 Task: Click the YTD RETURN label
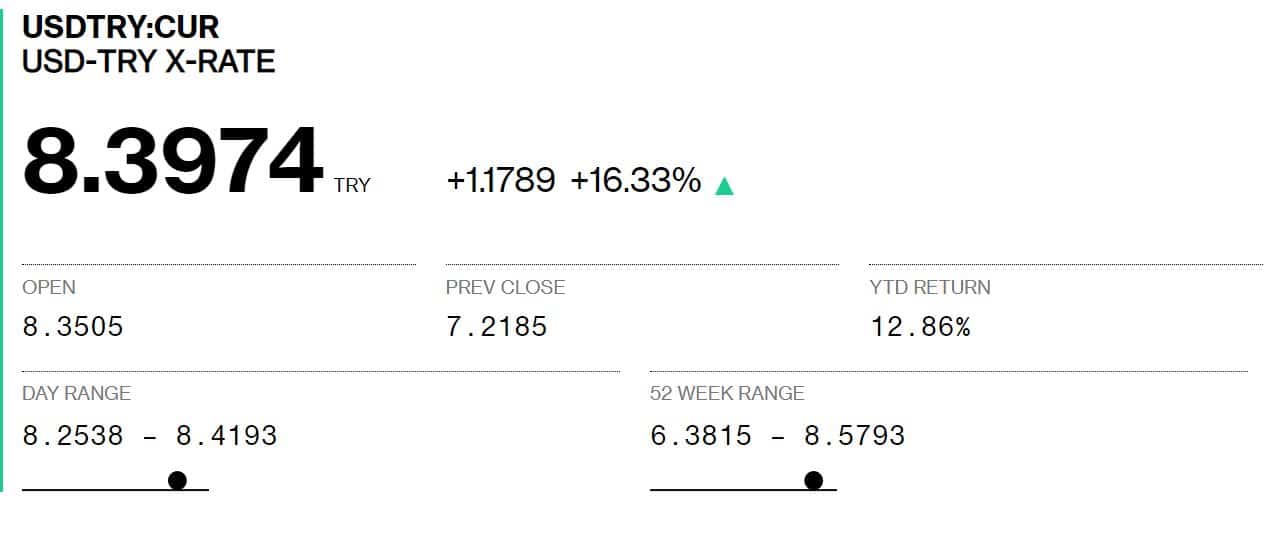click(x=930, y=287)
